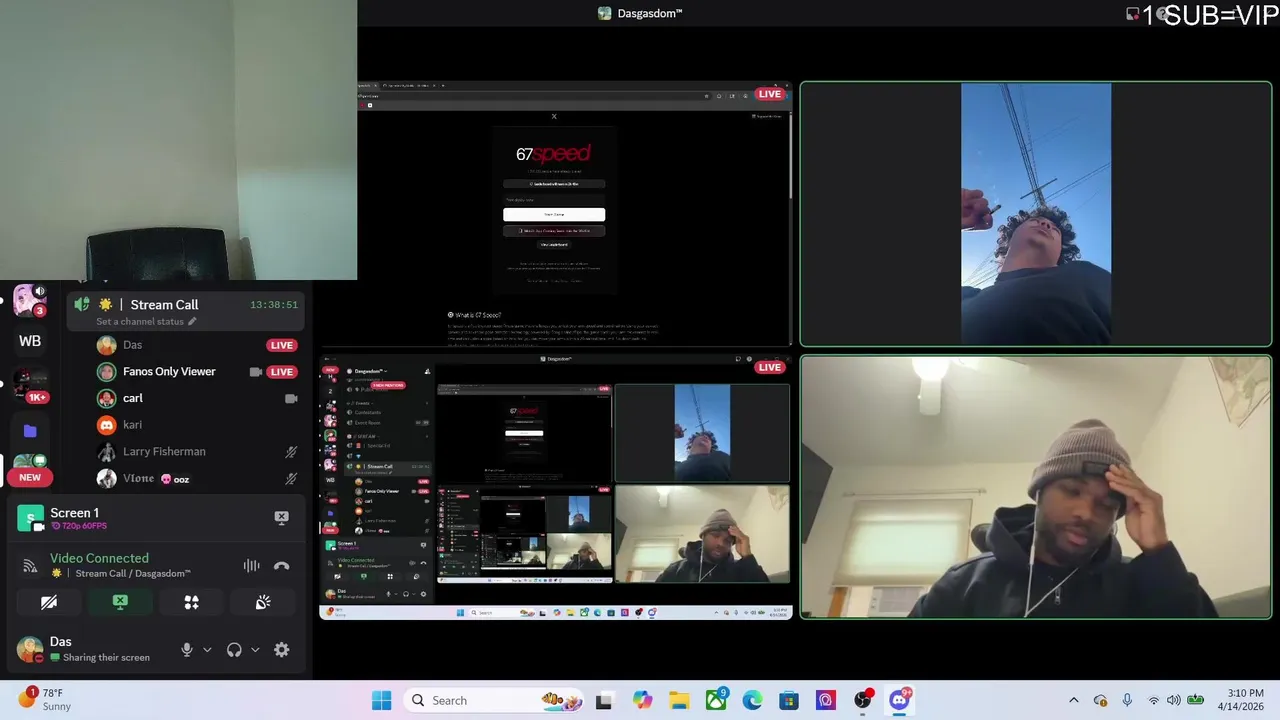1280x720 pixels.
Task: Open the WB server
Action: pyautogui.click(x=30, y=341)
